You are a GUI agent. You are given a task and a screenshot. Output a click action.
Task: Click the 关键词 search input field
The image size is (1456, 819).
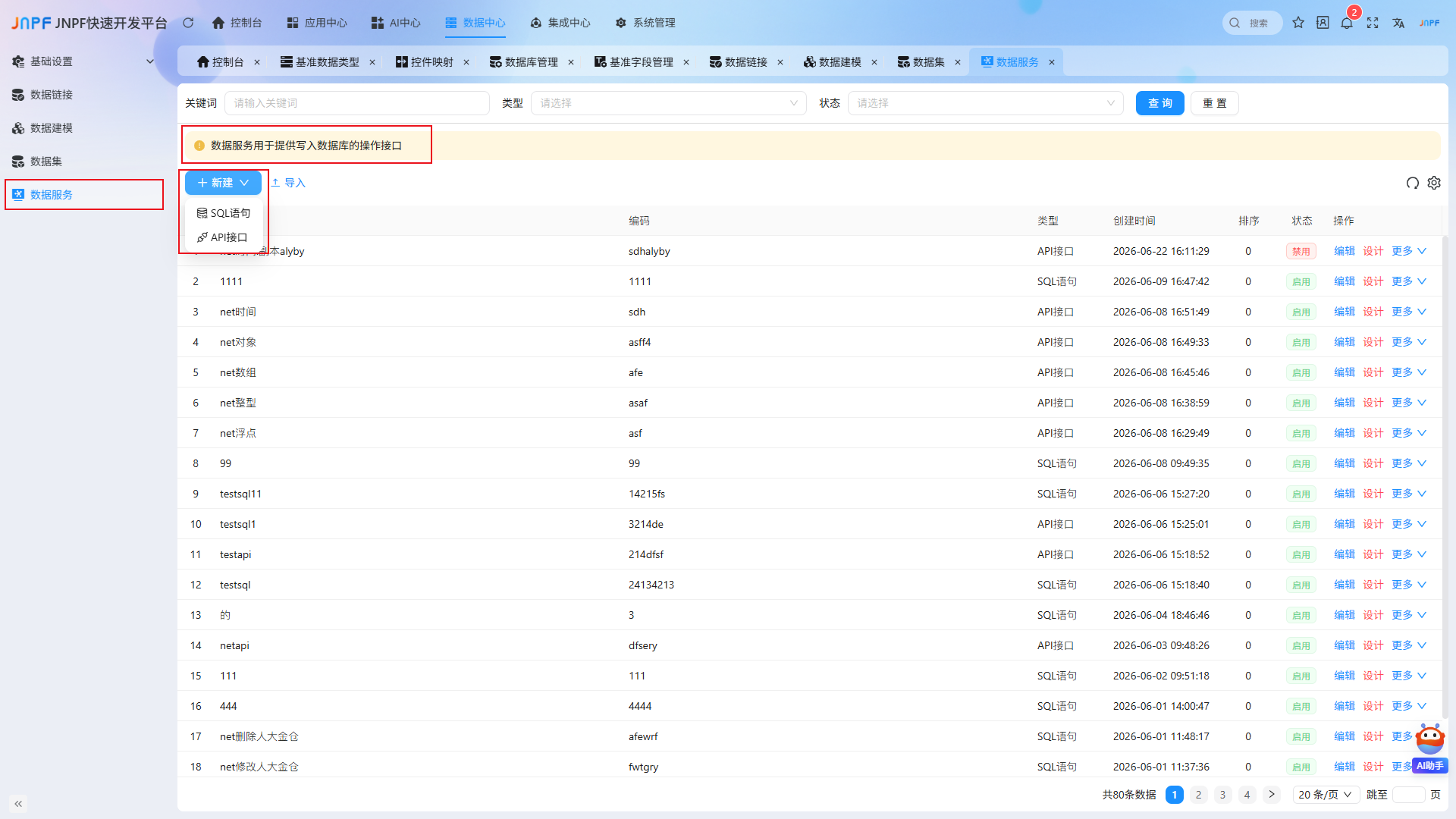(356, 103)
